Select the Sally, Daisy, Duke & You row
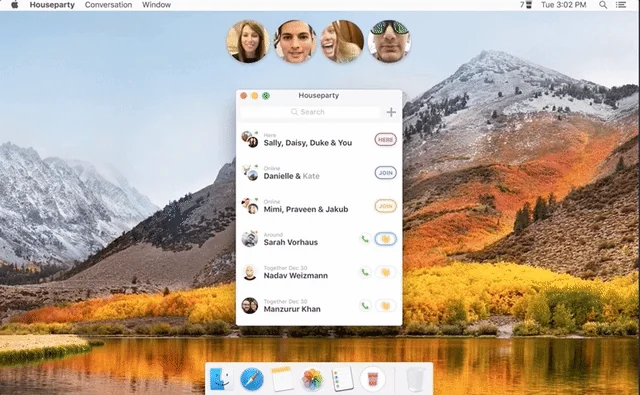 319,140
